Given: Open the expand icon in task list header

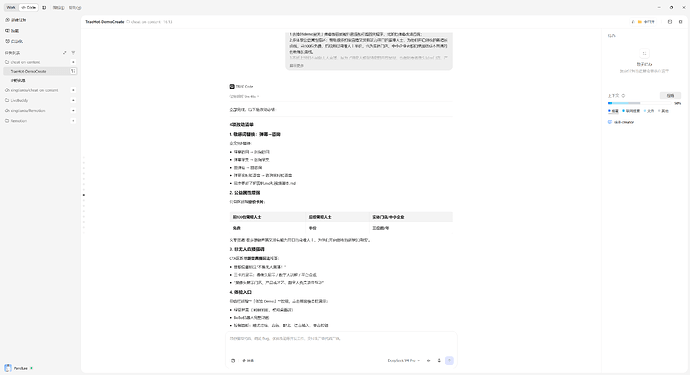Looking at the screenshot, I should (65, 52).
